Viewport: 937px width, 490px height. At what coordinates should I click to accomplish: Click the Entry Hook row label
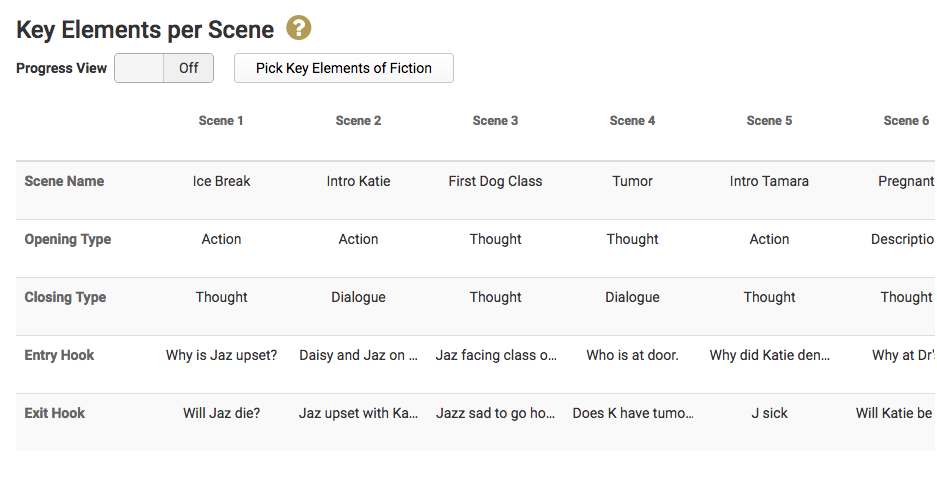click(59, 355)
